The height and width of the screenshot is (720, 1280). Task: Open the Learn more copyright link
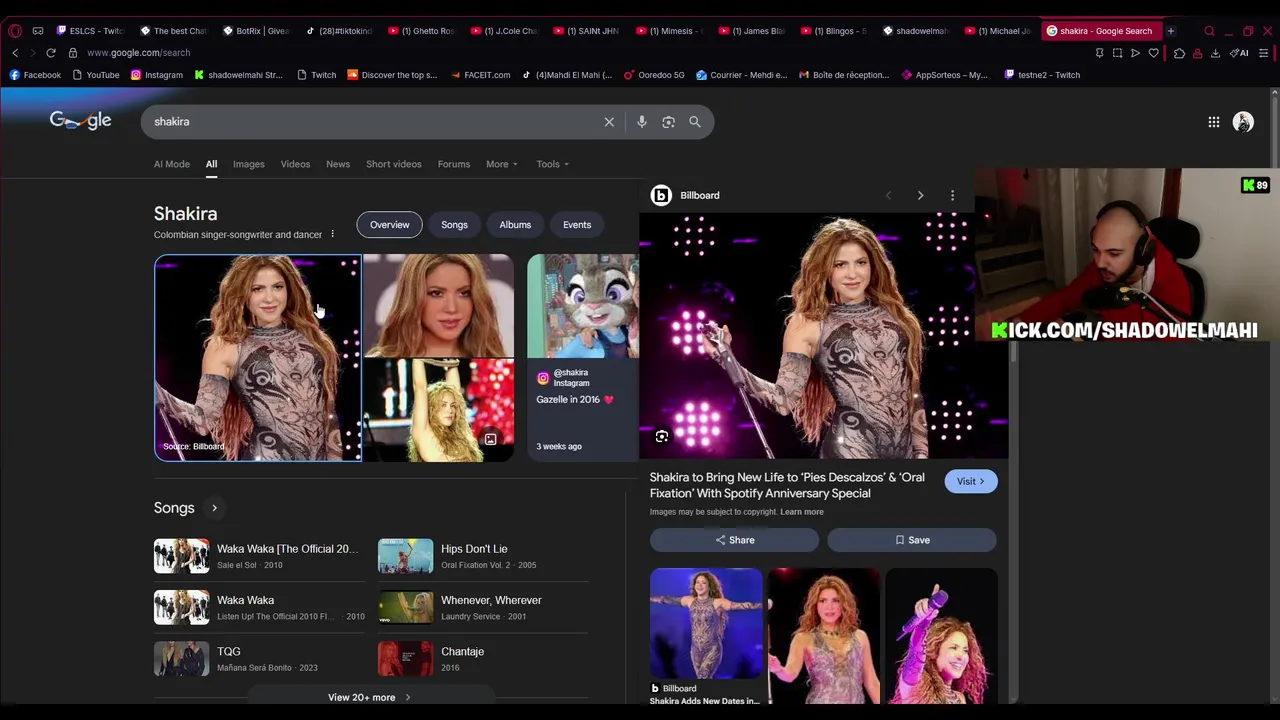pyautogui.click(x=802, y=512)
